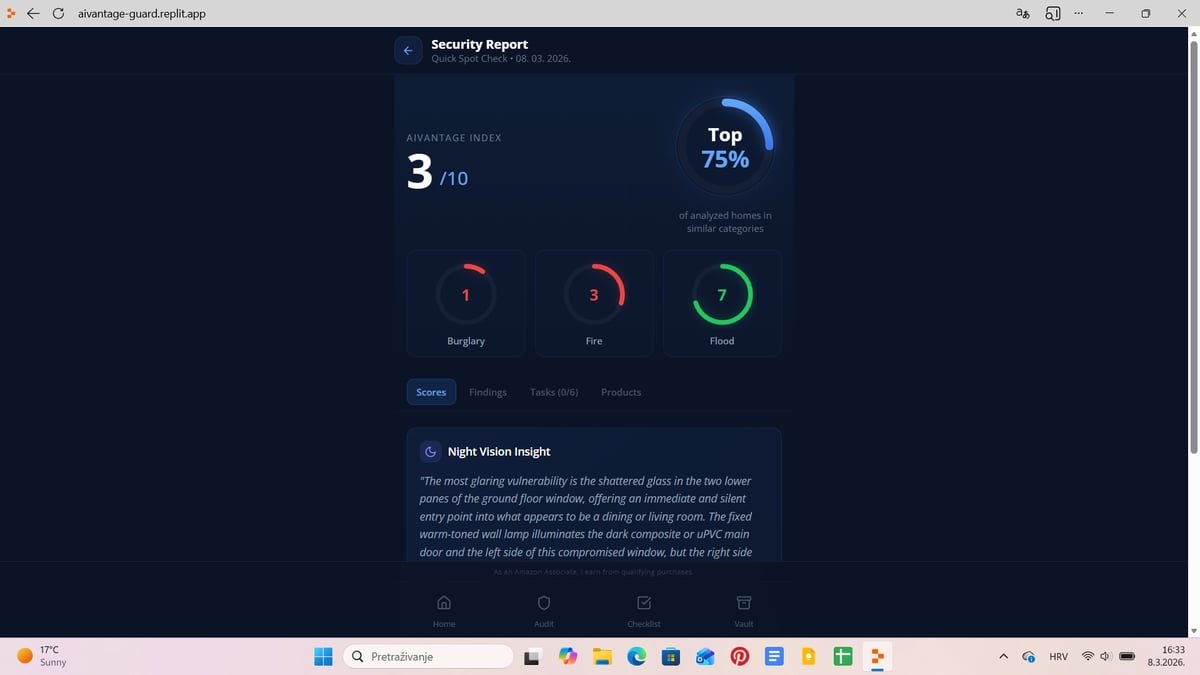Click the Fire risk gauge

[x=593, y=295]
